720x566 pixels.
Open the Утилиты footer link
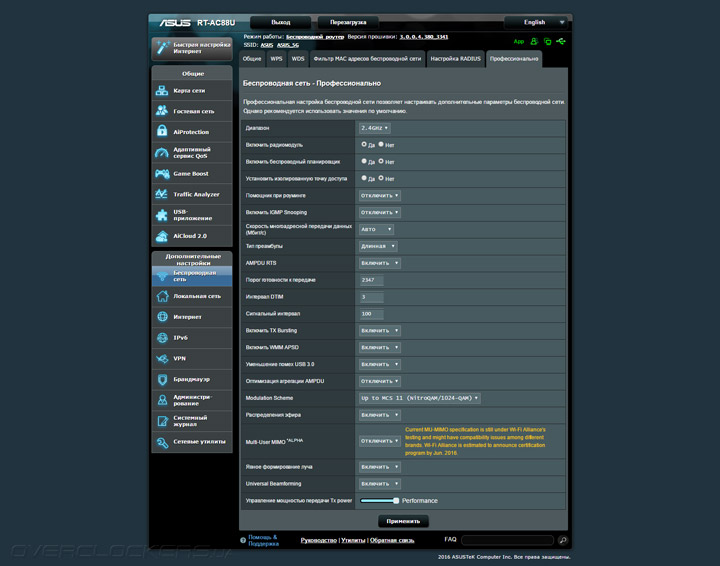pyautogui.click(x=353, y=540)
